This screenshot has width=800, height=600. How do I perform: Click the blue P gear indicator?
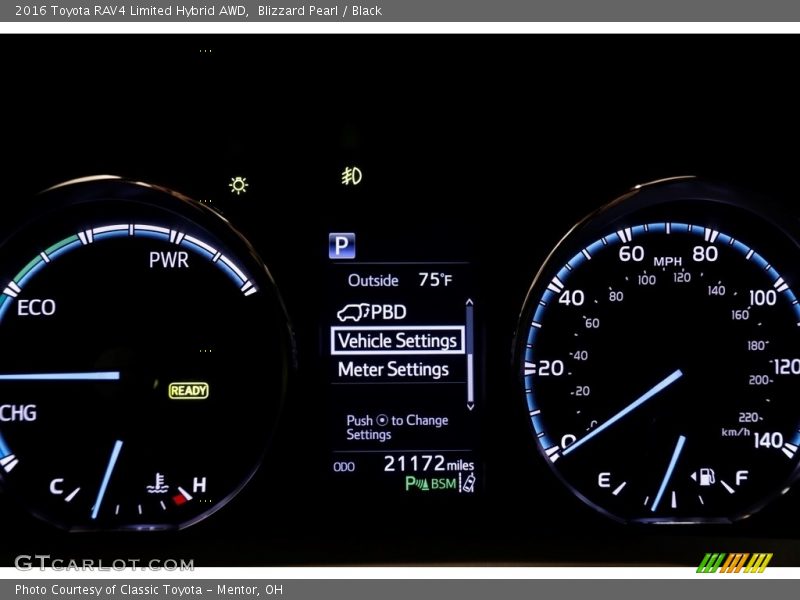click(342, 246)
